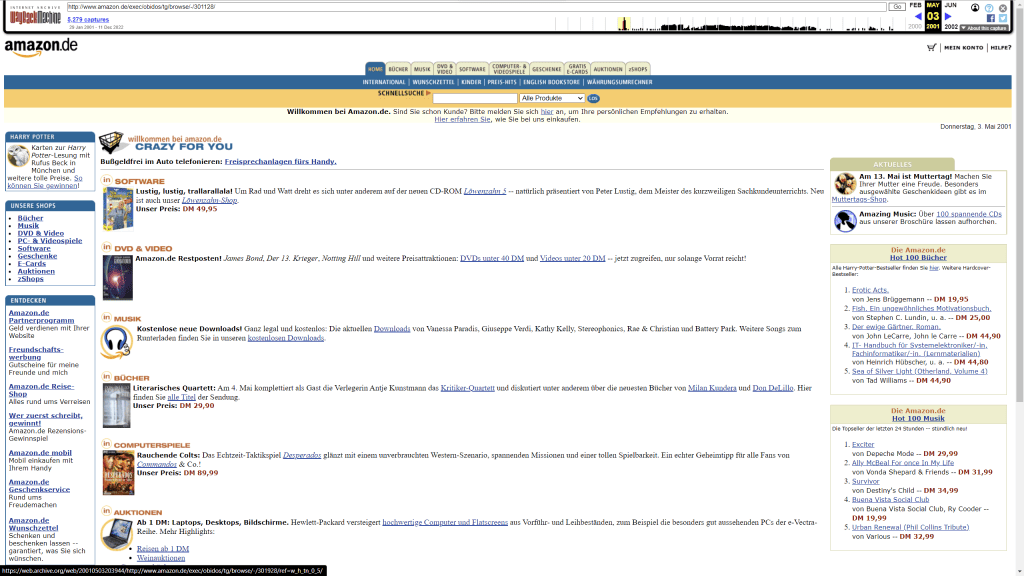1024x576 pixels.
Task: Click the 'in' badge beside Computerspiele heading
Action: tap(106, 444)
